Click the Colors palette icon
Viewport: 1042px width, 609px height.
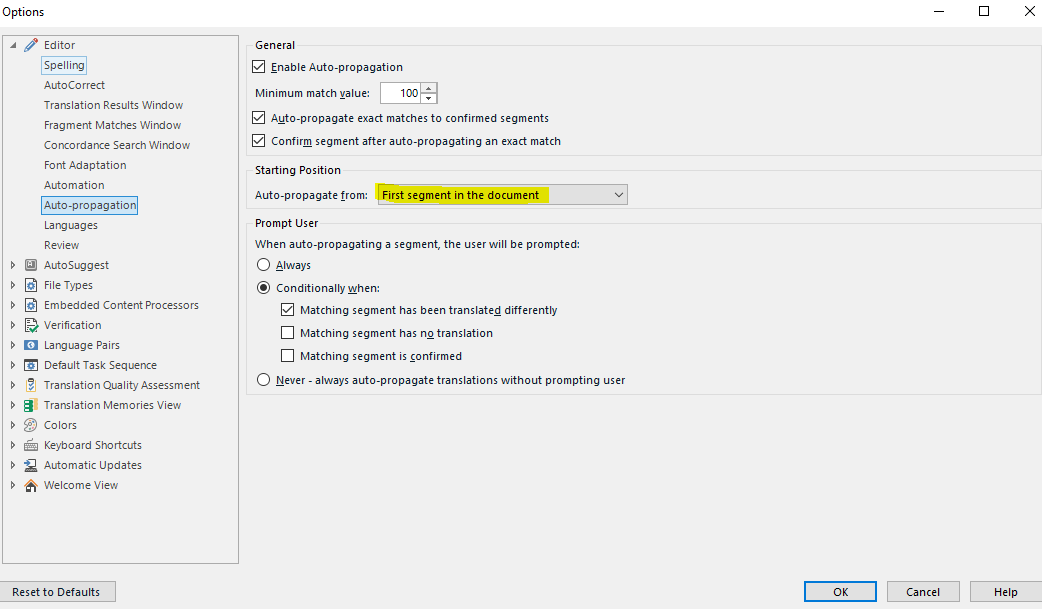point(31,425)
